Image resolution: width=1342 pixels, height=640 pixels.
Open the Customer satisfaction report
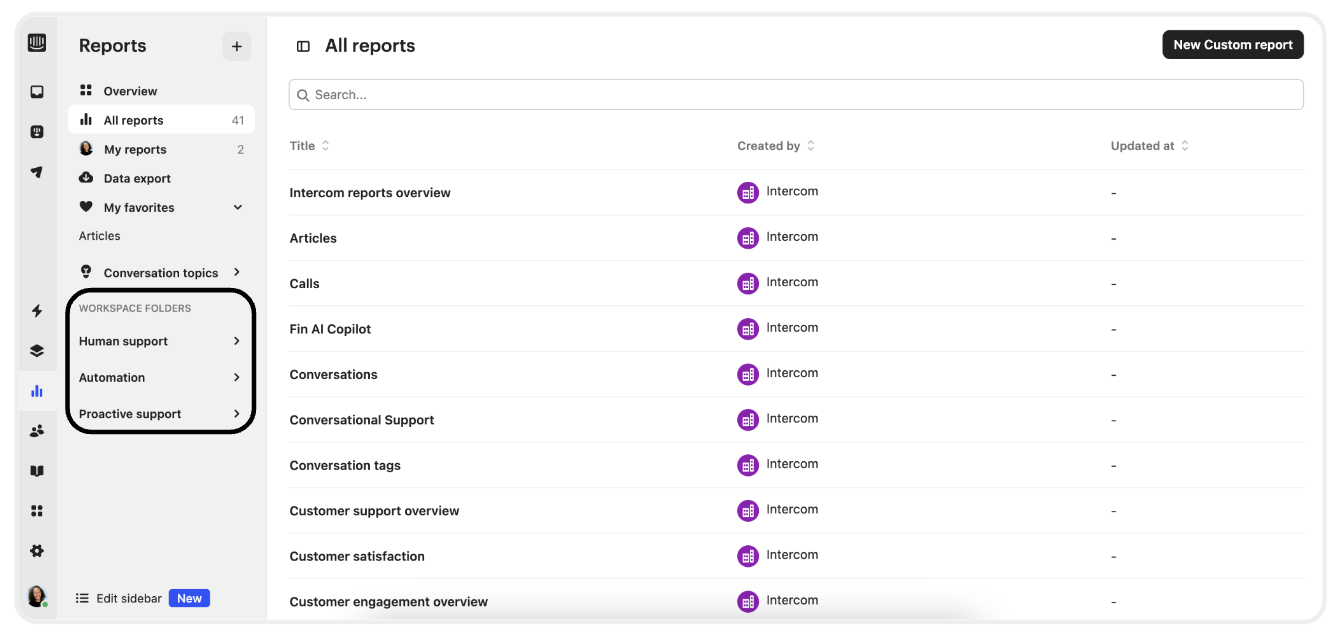point(357,557)
